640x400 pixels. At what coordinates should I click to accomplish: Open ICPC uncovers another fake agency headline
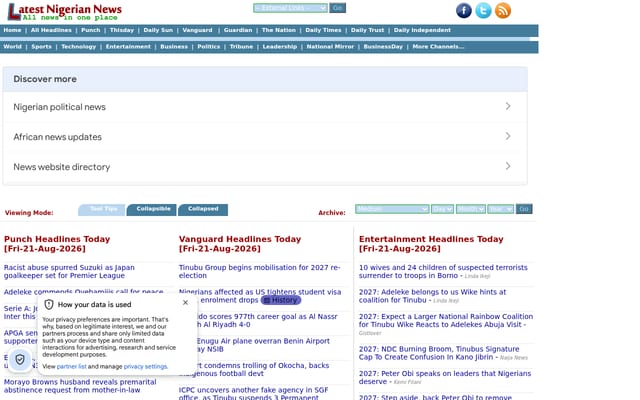coord(253,393)
